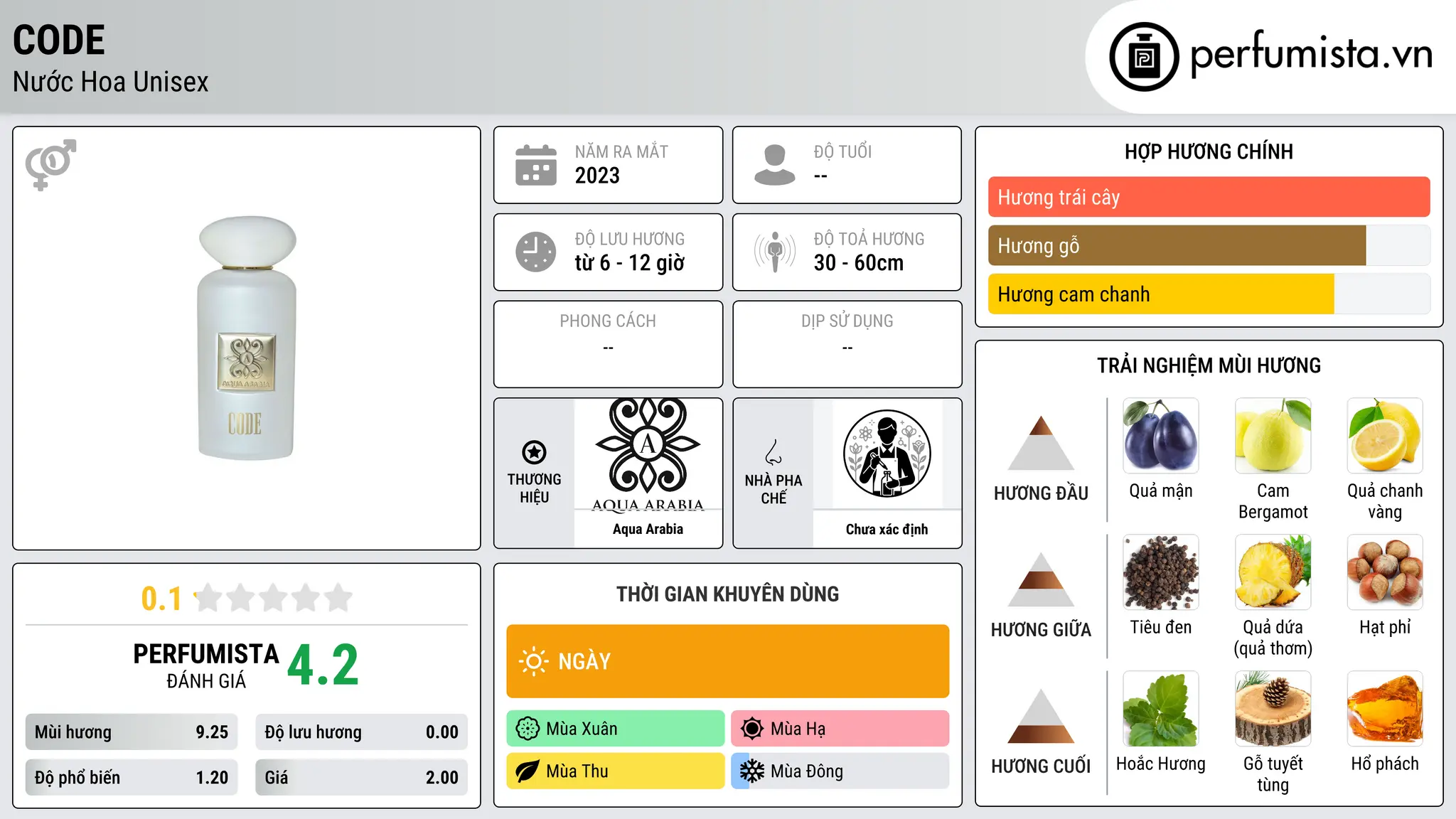The image size is (1456, 819).
Task: Click the Mùa Đông season bar
Action: click(x=840, y=771)
